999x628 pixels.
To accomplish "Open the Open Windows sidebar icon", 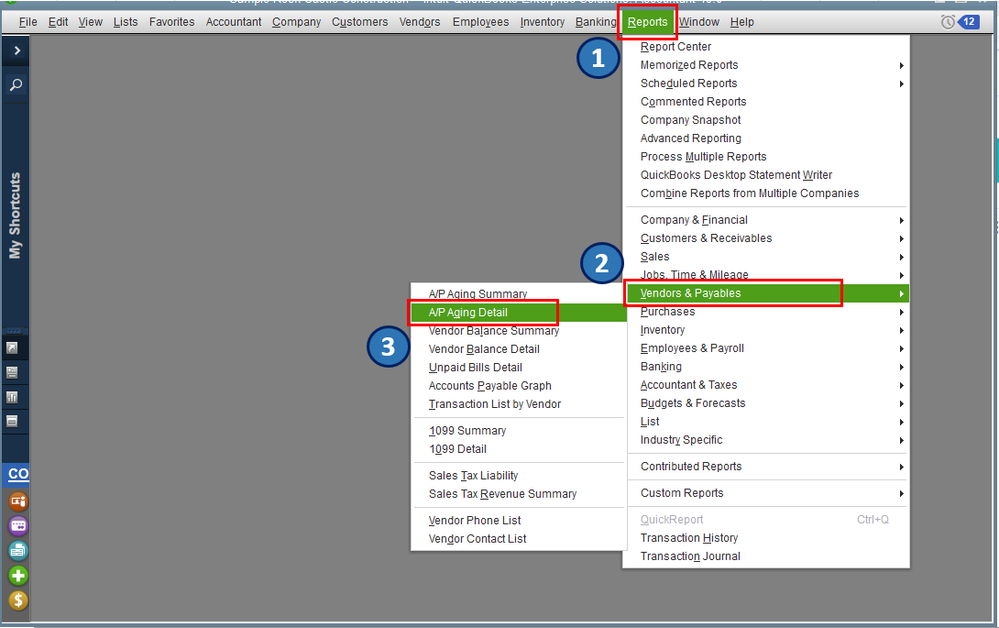I will pyautogui.click(x=12, y=421).
